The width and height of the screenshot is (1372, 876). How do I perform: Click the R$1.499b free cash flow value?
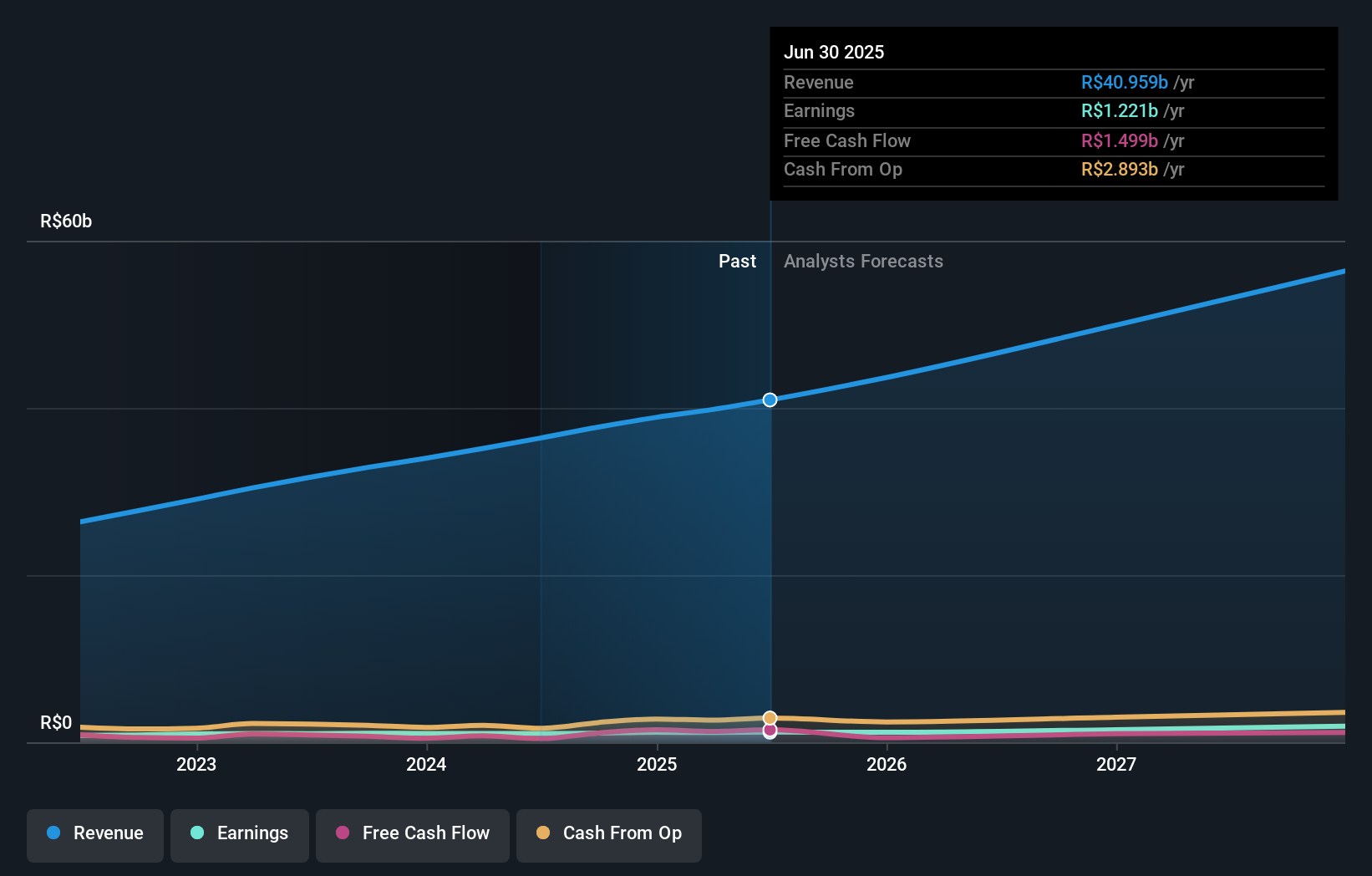pos(1120,140)
